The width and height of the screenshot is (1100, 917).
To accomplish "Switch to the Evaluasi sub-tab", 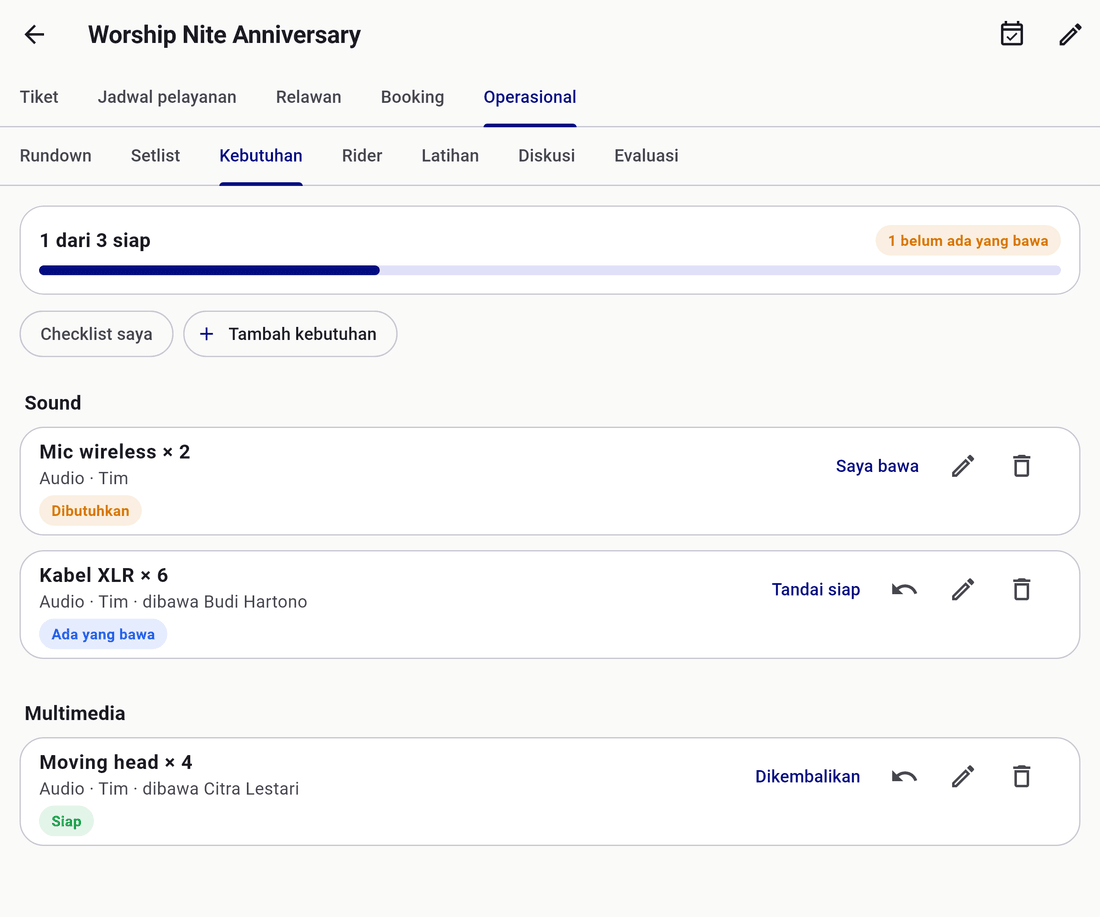I will (x=646, y=156).
